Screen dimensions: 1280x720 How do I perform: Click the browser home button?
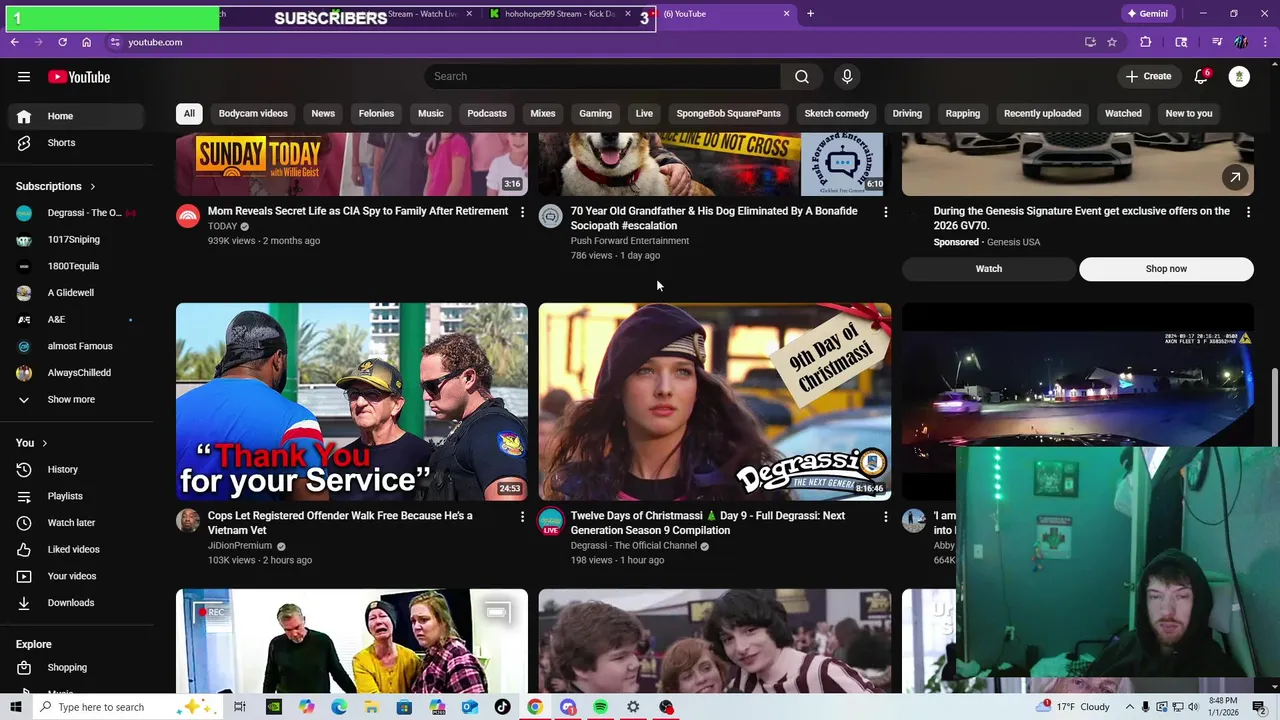tap(86, 42)
